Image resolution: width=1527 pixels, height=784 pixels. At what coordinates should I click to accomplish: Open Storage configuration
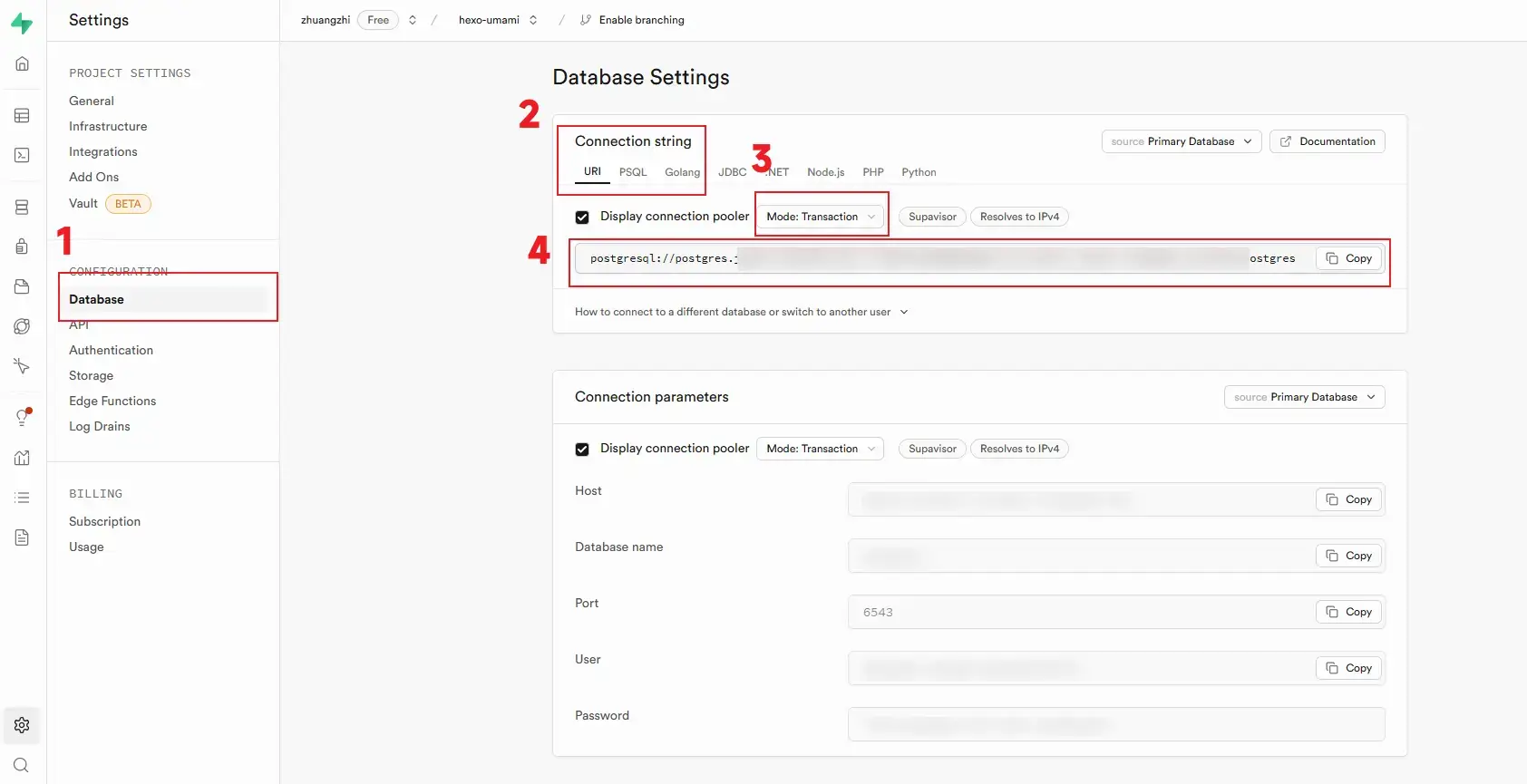92,375
